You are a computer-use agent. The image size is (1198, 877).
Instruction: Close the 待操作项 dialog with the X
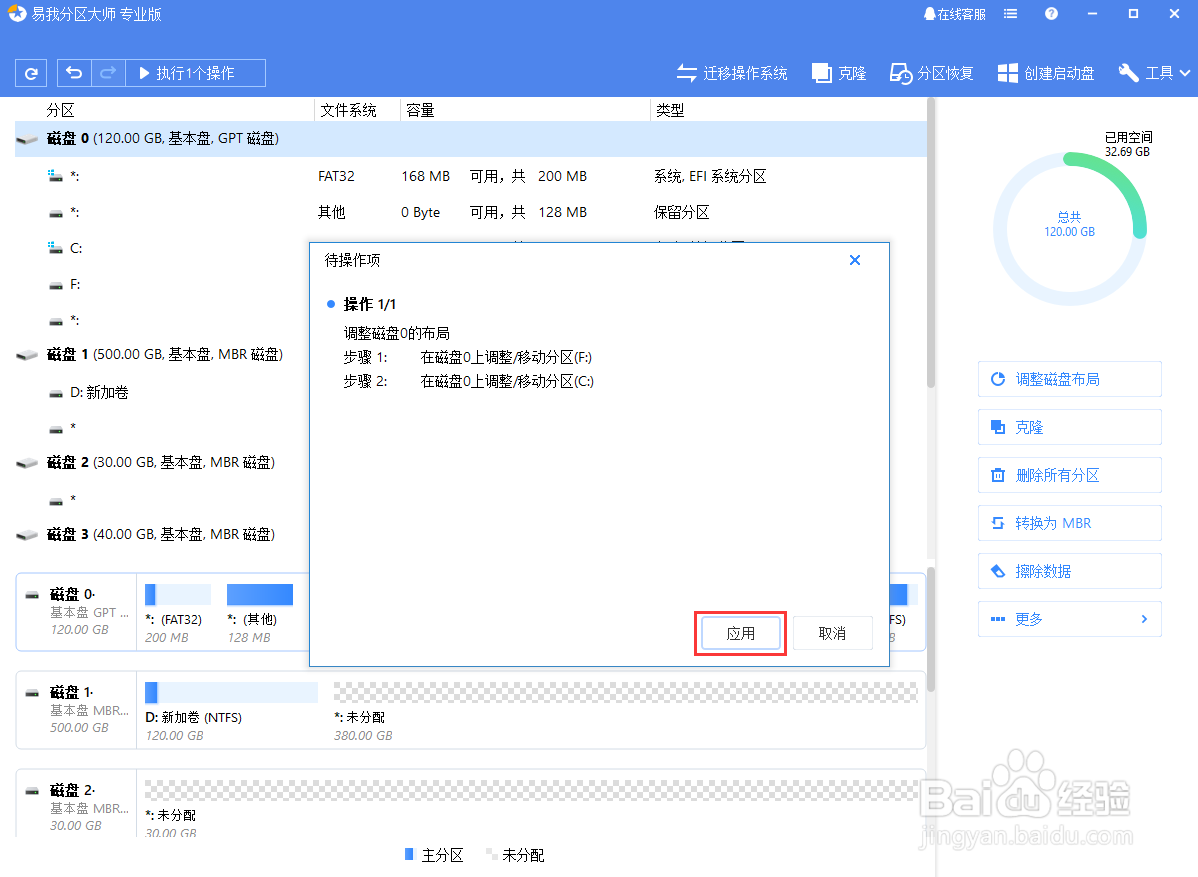855,261
